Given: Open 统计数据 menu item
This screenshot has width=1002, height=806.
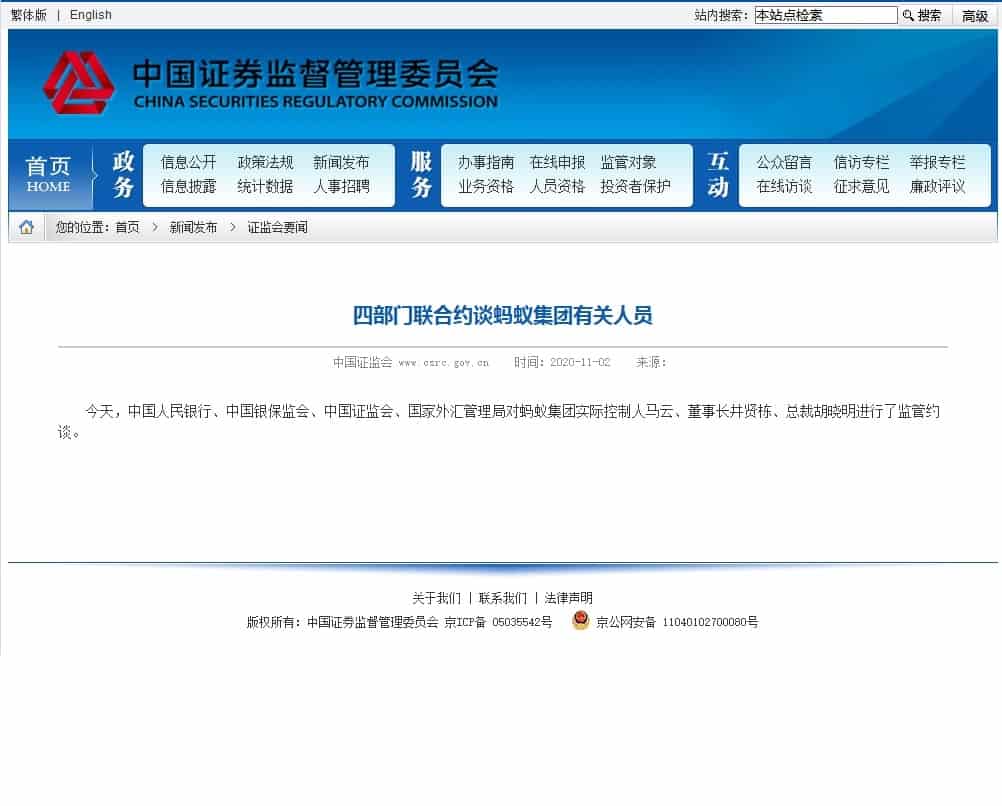Looking at the screenshot, I should tap(265, 187).
